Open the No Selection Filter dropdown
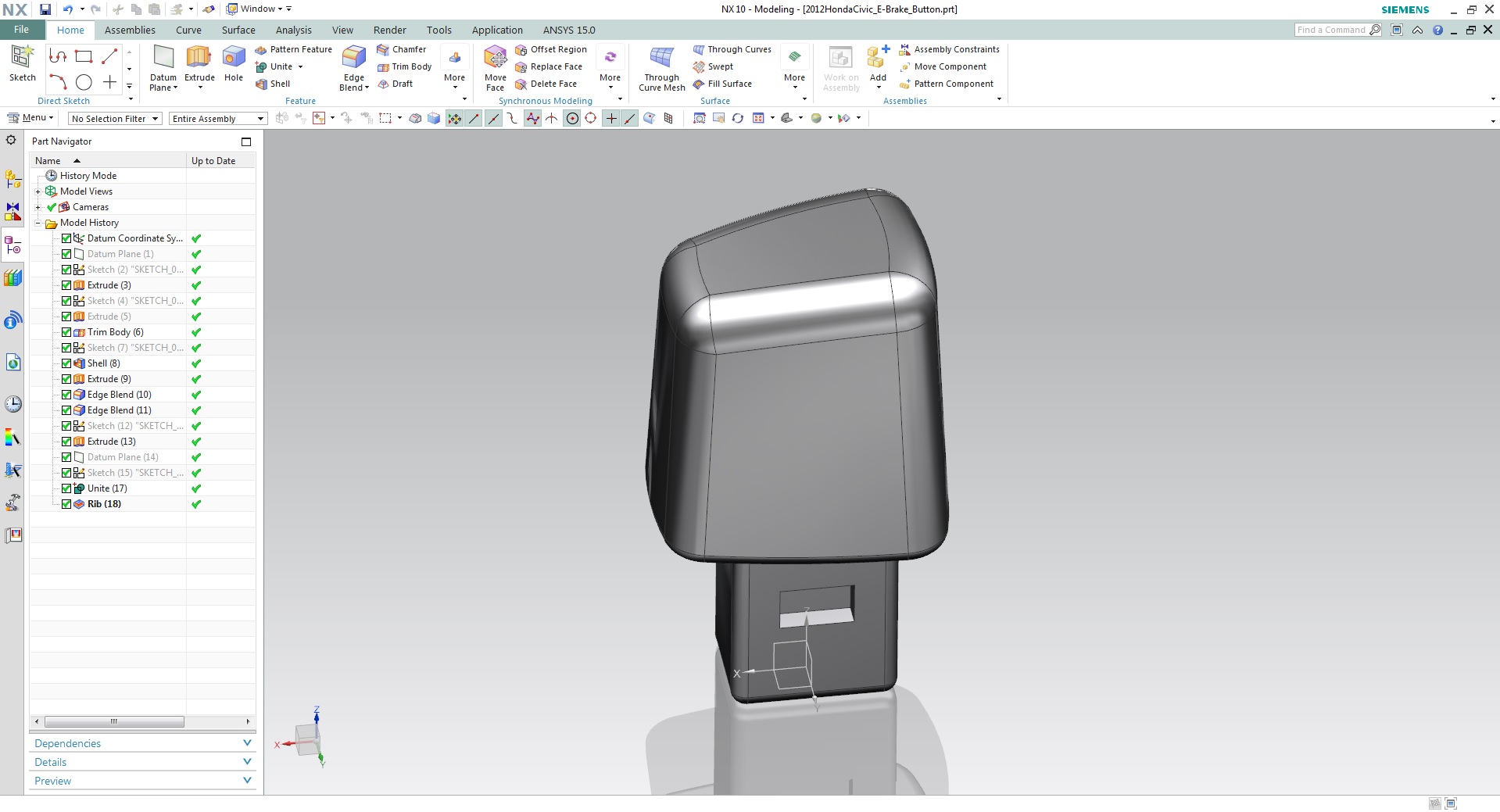 (x=115, y=119)
